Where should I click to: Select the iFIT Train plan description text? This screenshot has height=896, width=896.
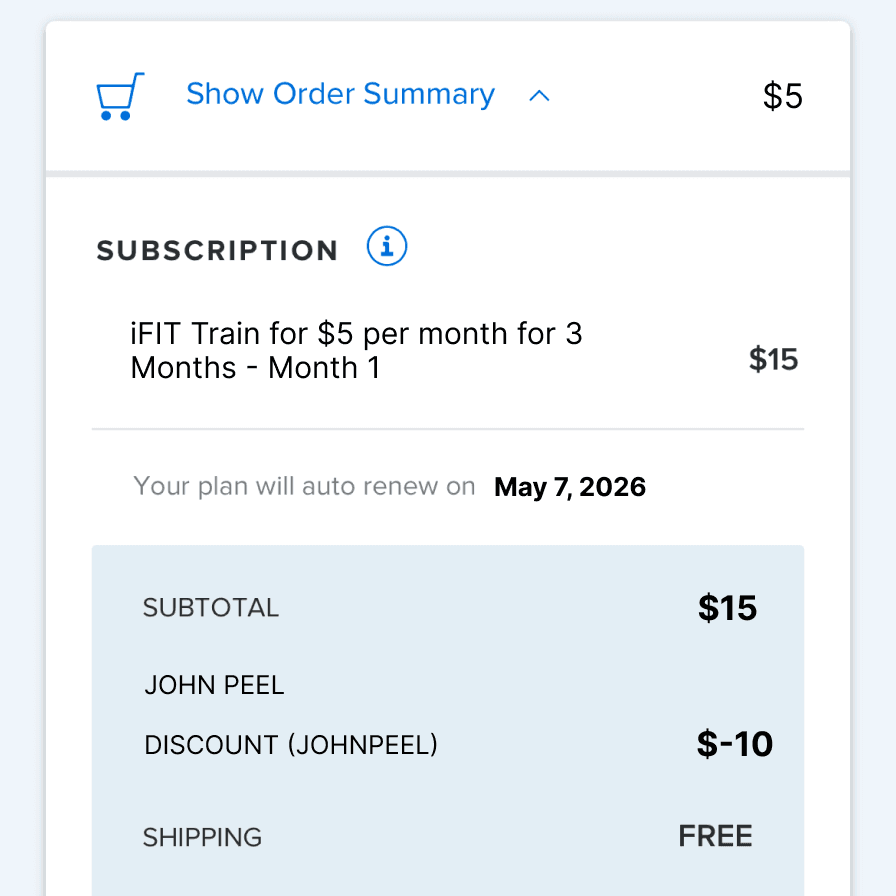356,350
